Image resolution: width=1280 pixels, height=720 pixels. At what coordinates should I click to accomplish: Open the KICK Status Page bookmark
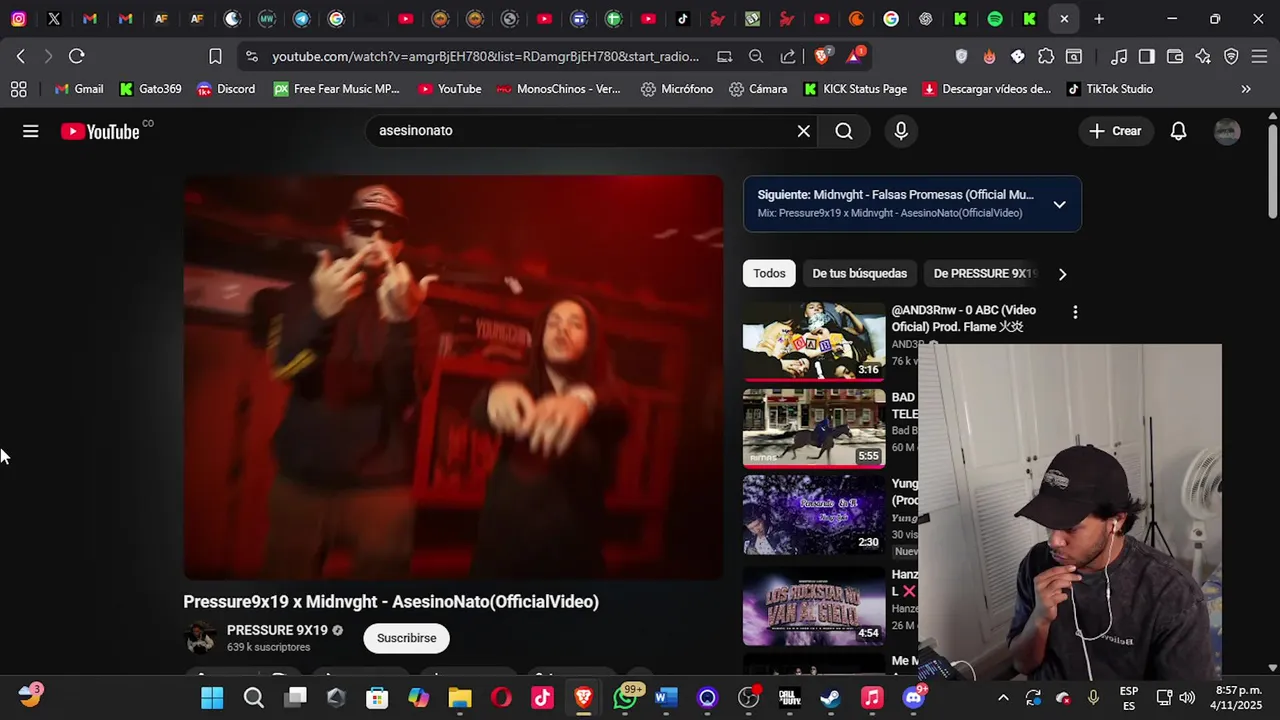pyautogui.click(x=855, y=89)
